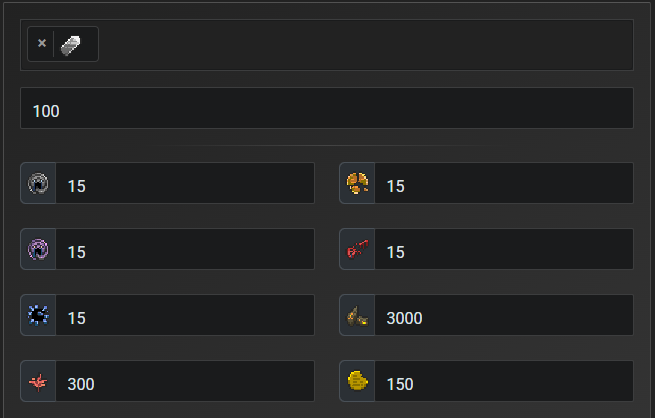This screenshot has width=655, height=418.
Task: Click the silver bar item icon
Action: (73, 44)
